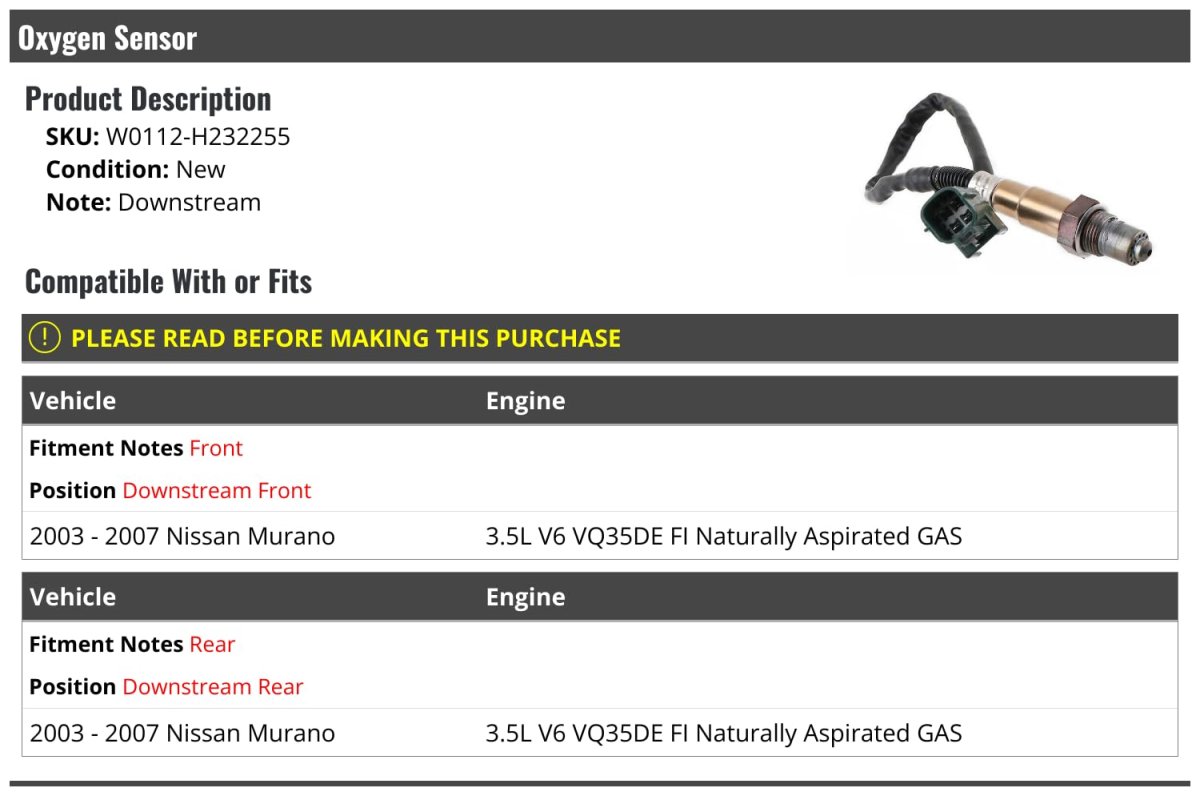The width and height of the screenshot is (1200, 796).
Task: Select Nissan Murano row under Downstream Front
Action: [182, 536]
